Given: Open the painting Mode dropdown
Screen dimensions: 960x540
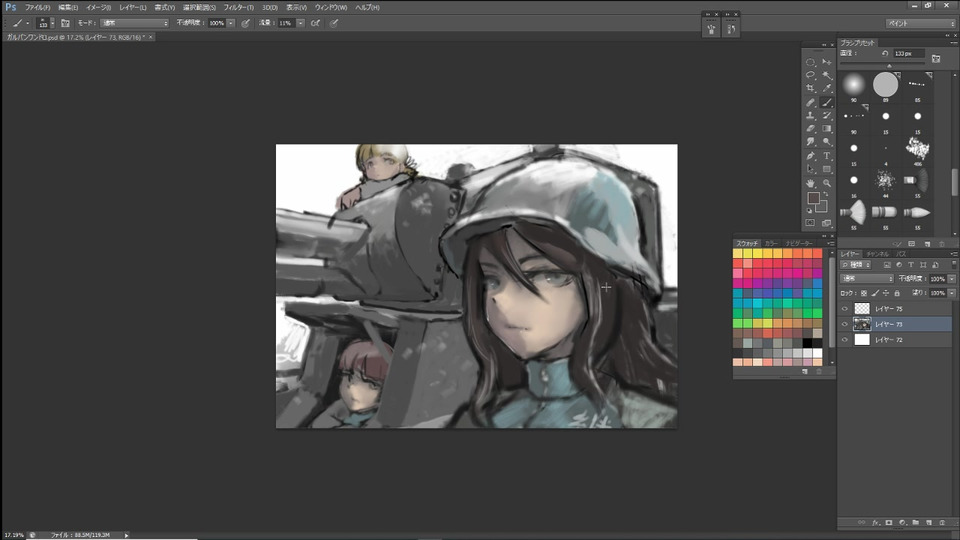Looking at the screenshot, I should click(135, 23).
